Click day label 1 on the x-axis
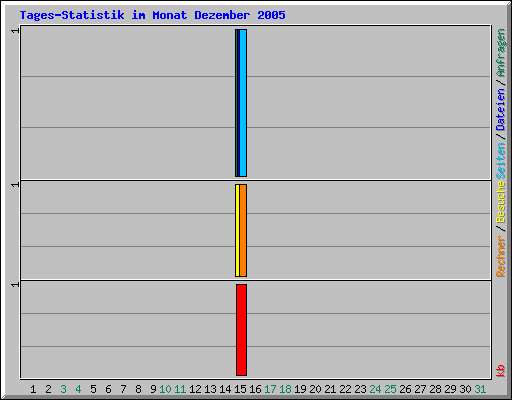 [33, 389]
